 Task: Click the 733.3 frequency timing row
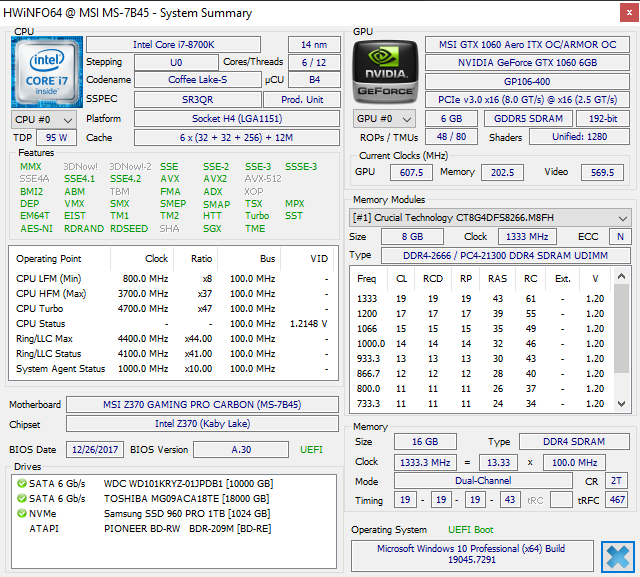(481, 404)
